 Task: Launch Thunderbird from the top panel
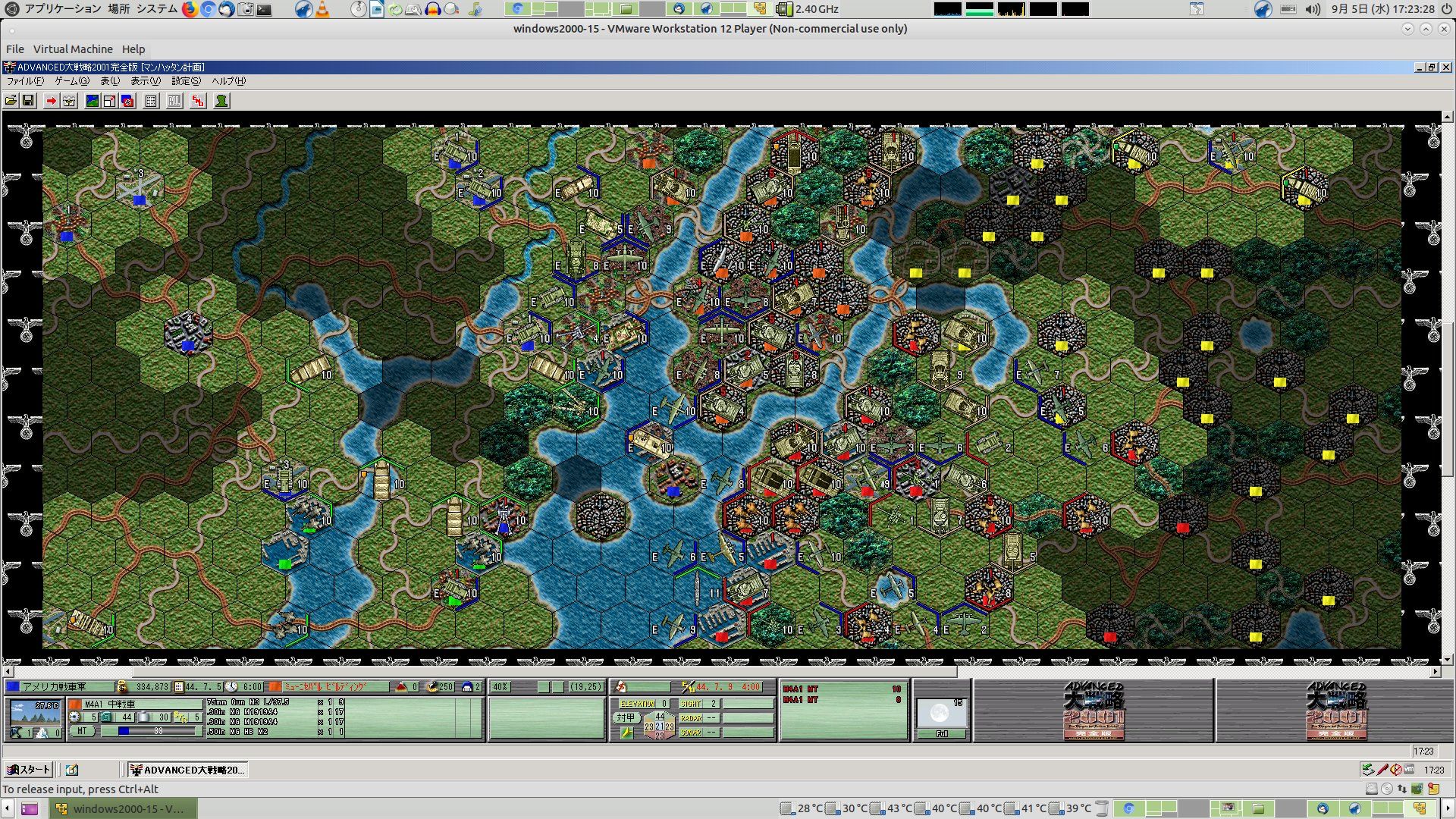(x=226, y=9)
